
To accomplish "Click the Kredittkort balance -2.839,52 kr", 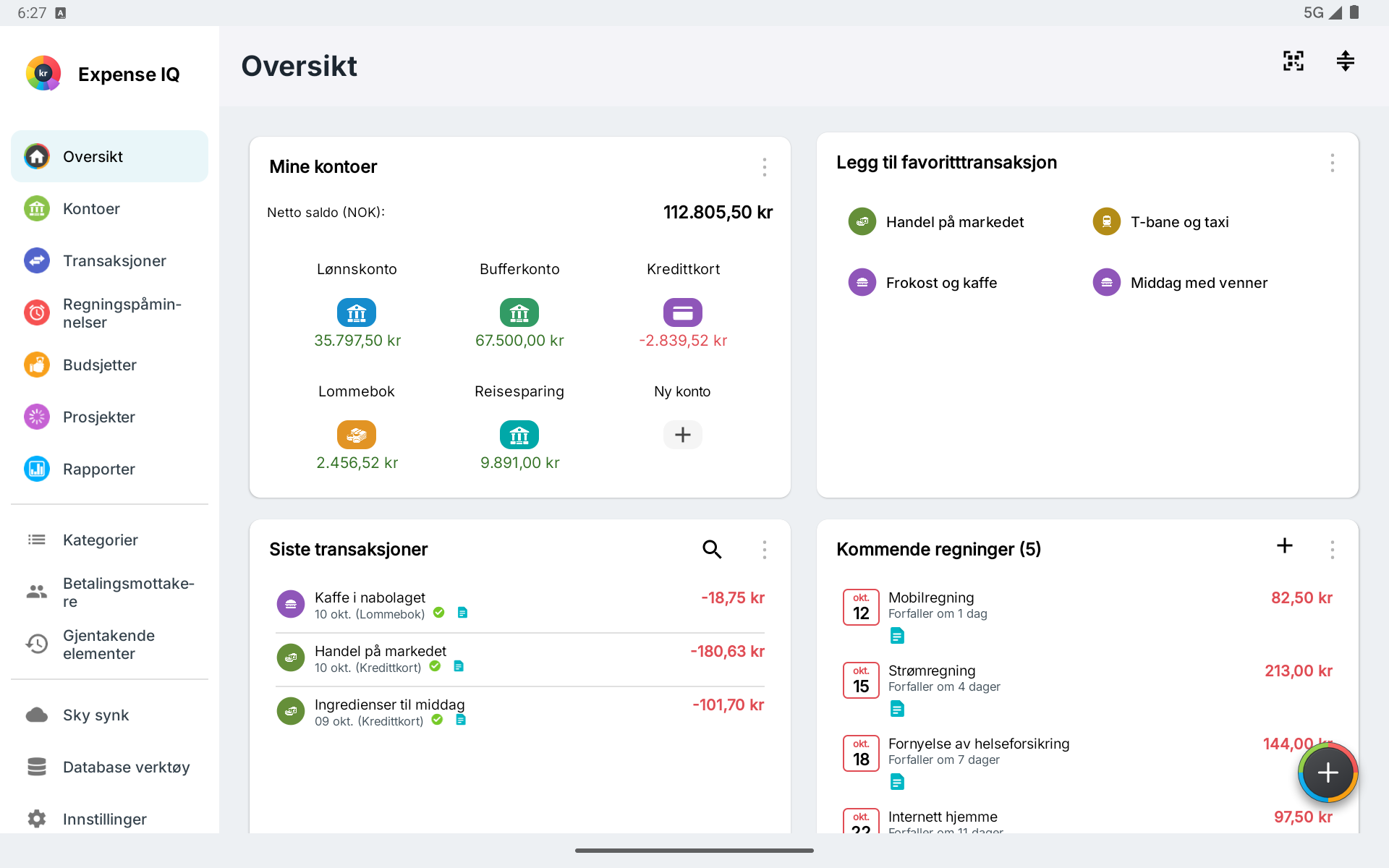I will coord(683,341).
